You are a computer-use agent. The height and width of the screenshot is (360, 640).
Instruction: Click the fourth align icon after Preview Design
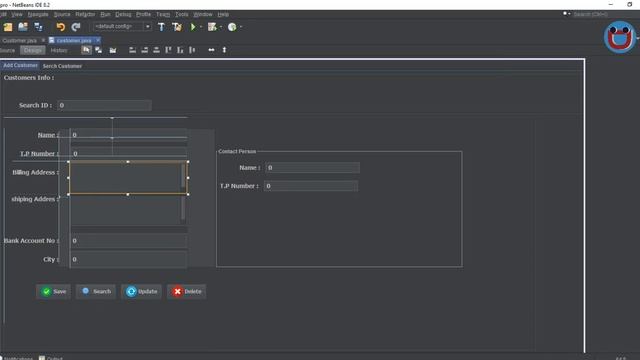point(168,50)
